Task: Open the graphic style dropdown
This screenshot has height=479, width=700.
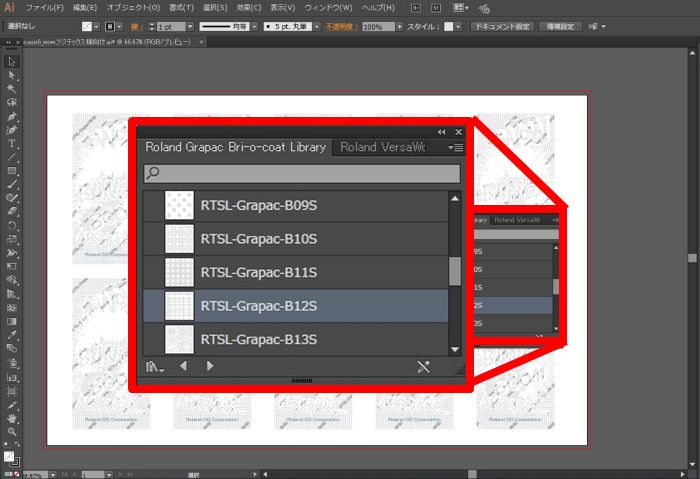Action: 458,27
